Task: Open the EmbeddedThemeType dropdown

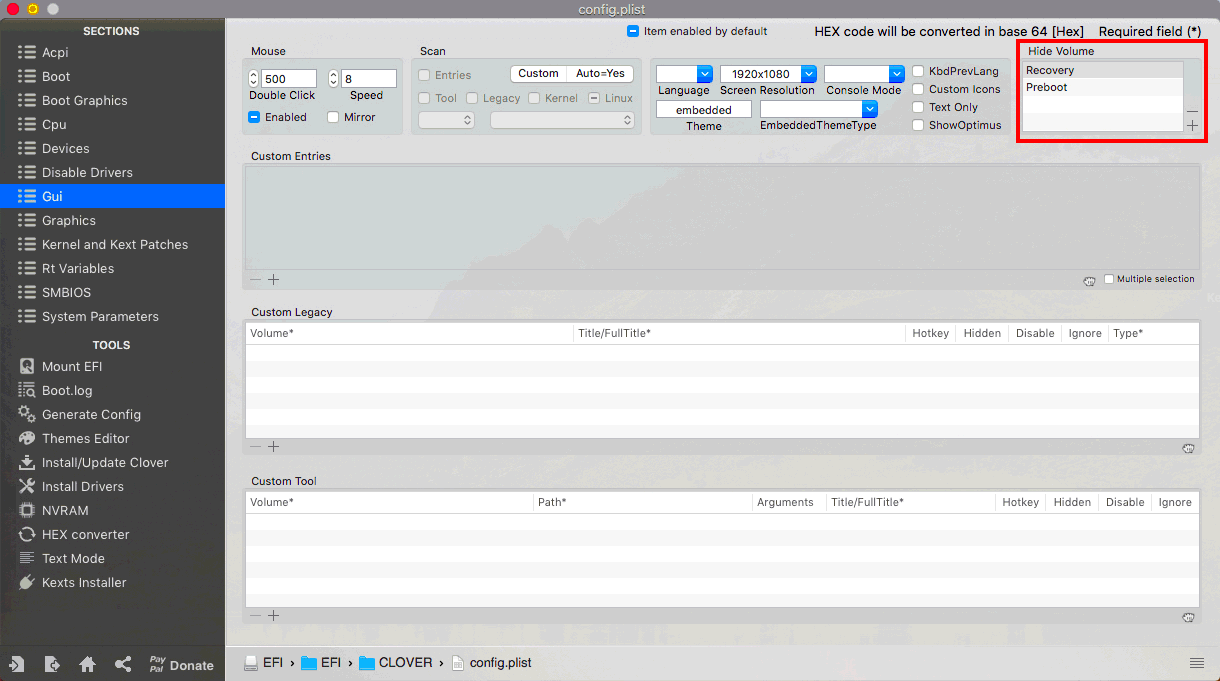Action: tap(868, 108)
